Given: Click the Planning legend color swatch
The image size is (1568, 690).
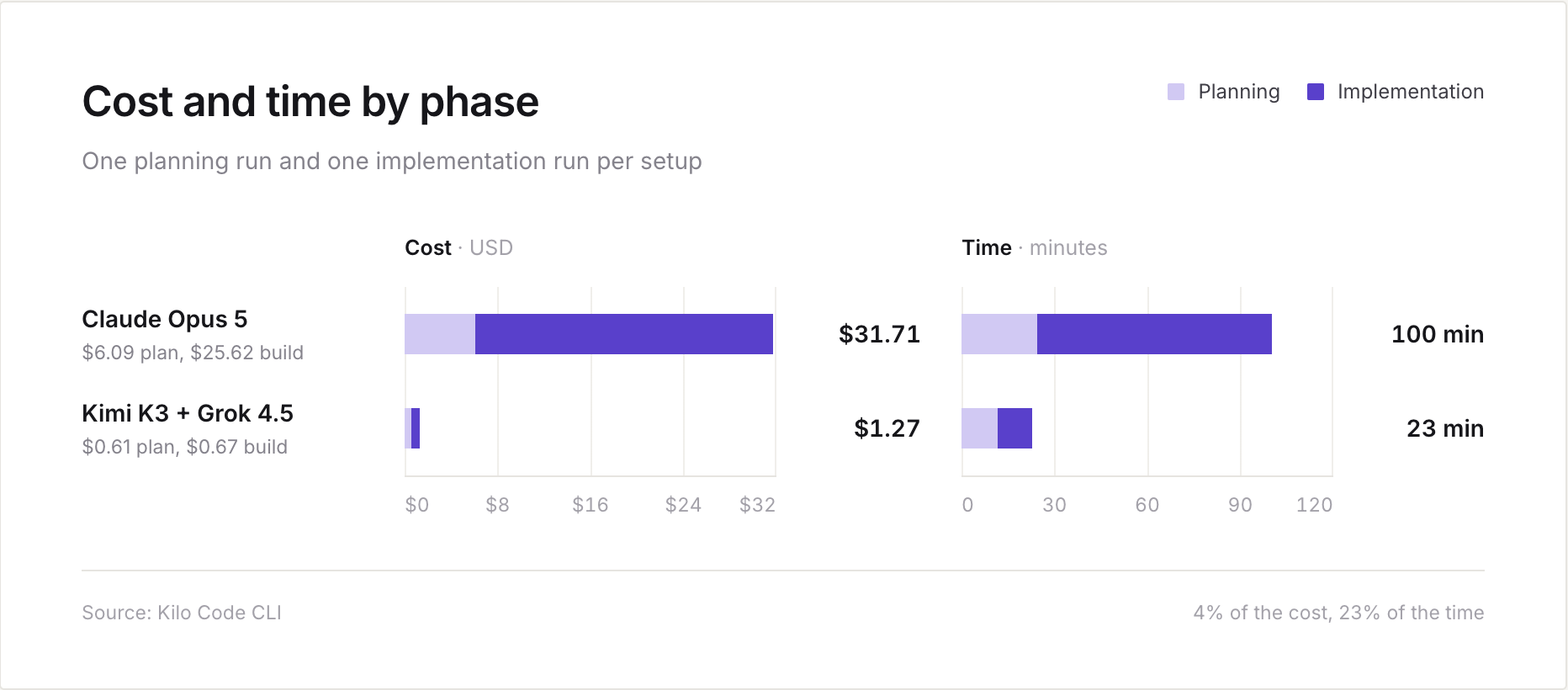Looking at the screenshot, I should [1176, 92].
